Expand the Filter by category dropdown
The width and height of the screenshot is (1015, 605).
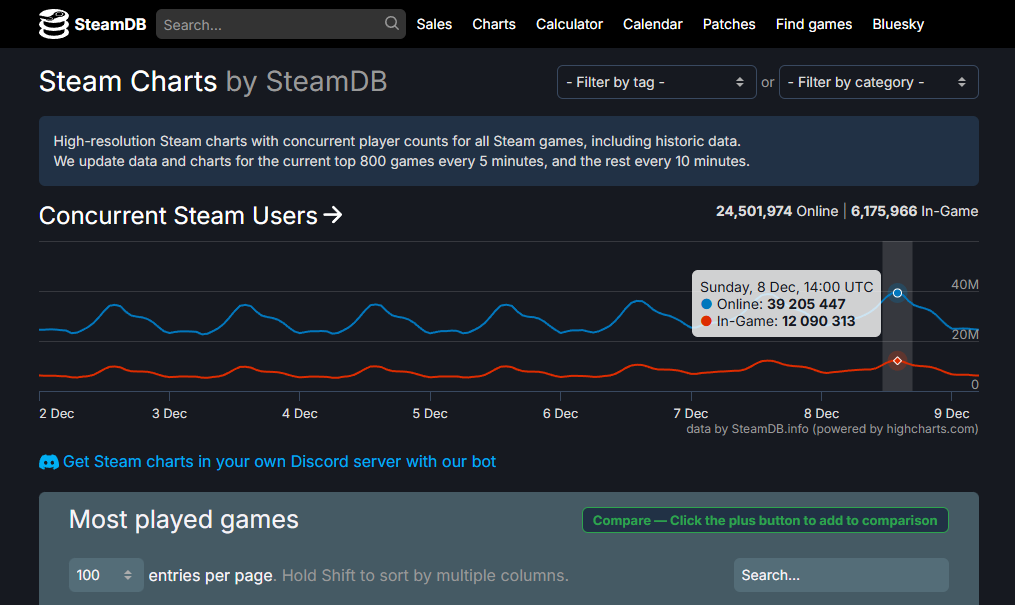tap(878, 82)
